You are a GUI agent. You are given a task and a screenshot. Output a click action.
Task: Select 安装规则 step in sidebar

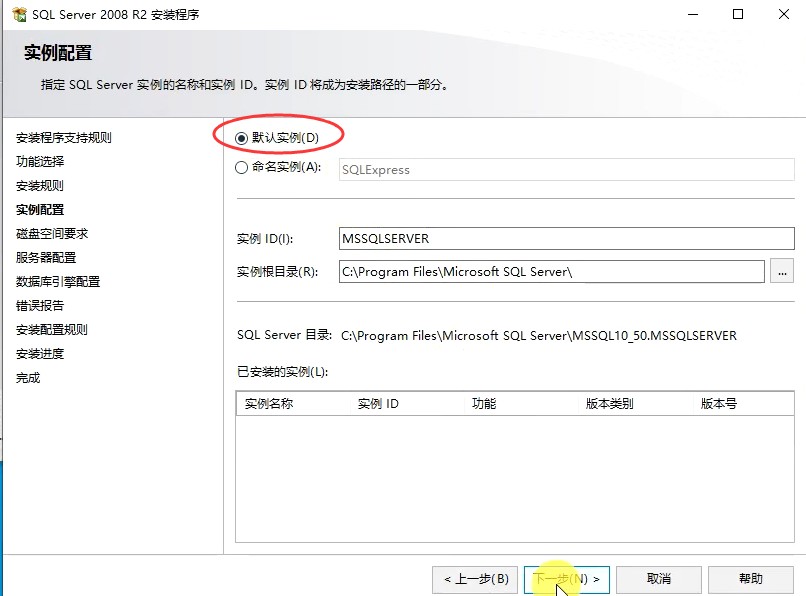pyautogui.click(x=40, y=186)
